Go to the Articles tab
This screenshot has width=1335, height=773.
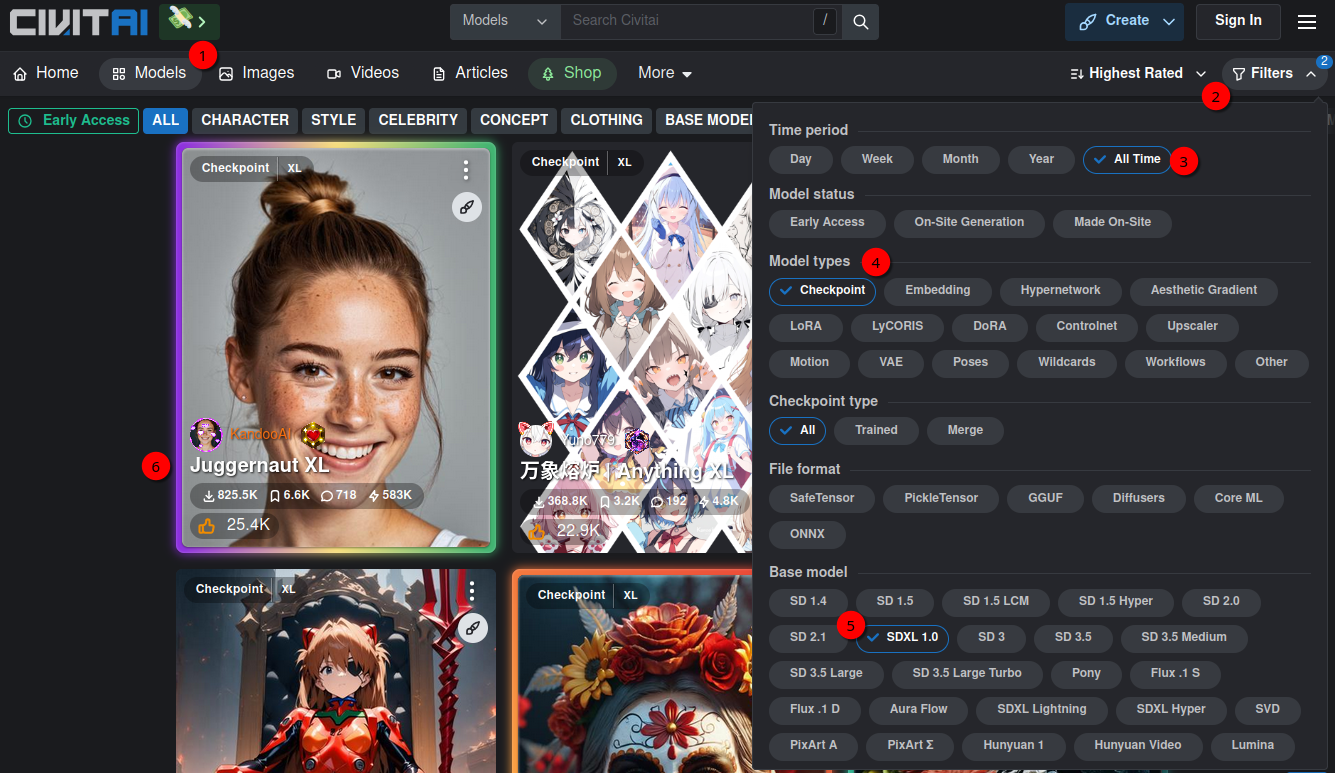pos(470,73)
